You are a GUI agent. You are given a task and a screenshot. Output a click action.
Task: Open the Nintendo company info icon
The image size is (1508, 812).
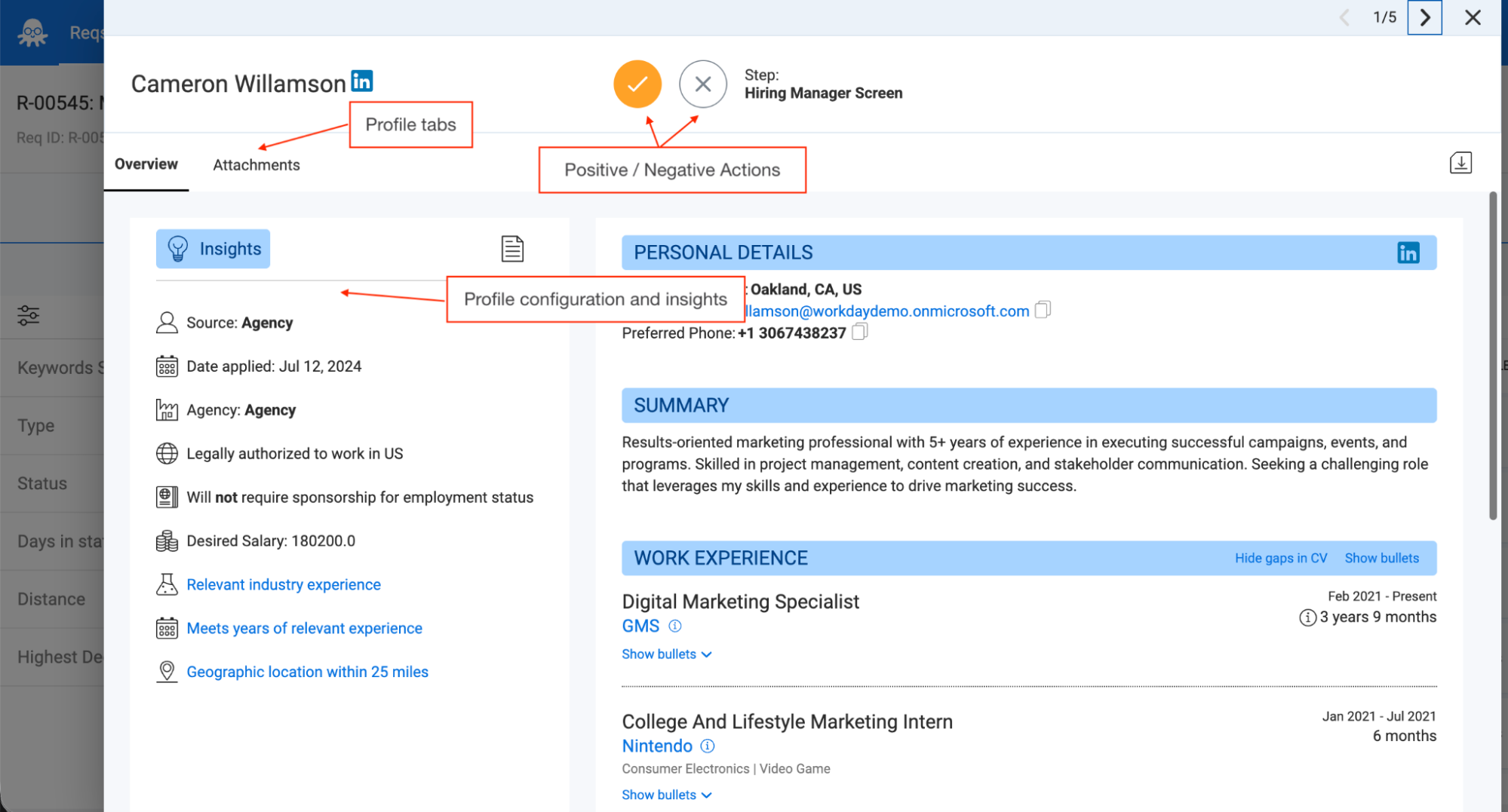[707, 746]
